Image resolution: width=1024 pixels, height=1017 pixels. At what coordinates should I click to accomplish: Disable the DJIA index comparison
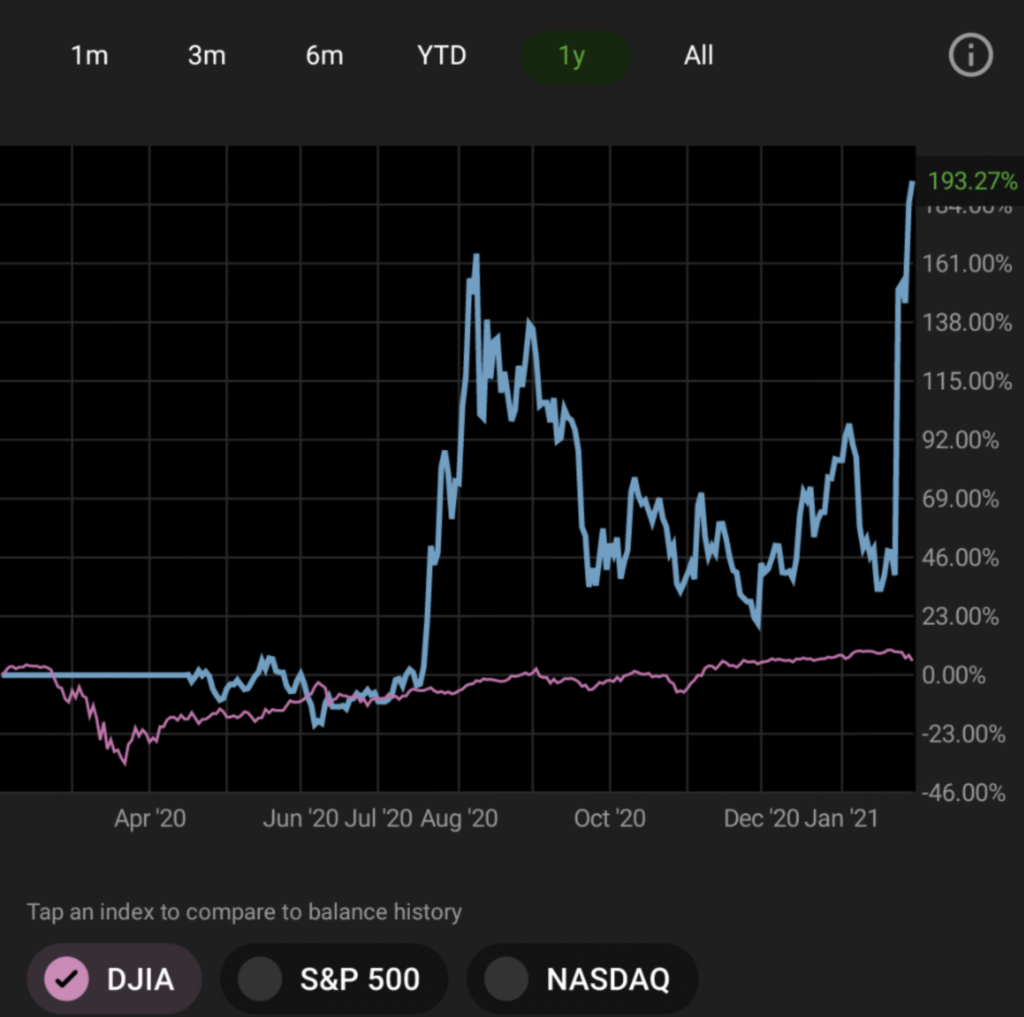(x=114, y=978)
